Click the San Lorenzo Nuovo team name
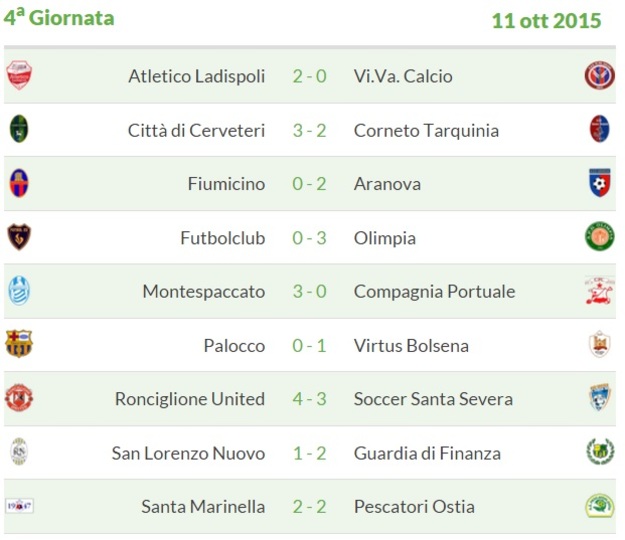The width and height of the screenshot is (625, 540). tap(189, 453)
